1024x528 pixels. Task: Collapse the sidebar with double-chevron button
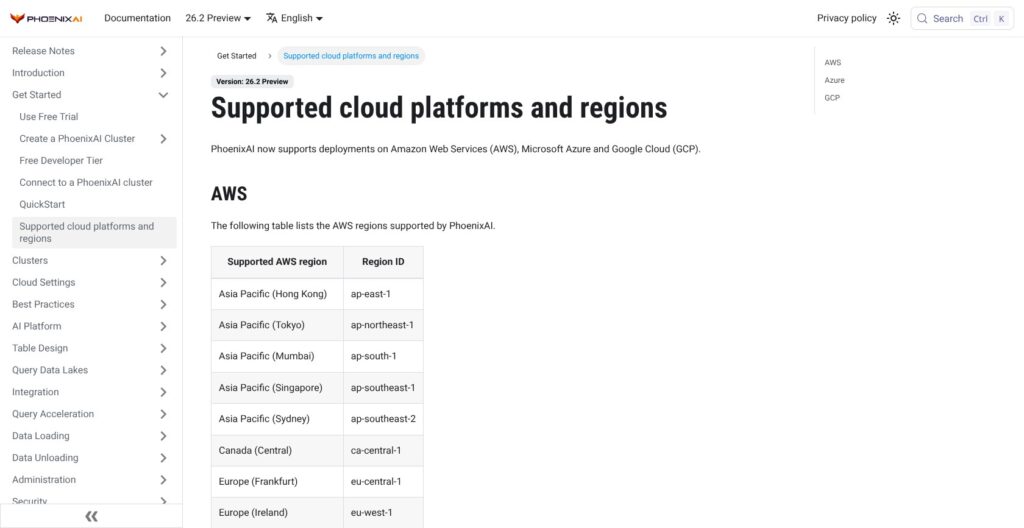(91, 516)
